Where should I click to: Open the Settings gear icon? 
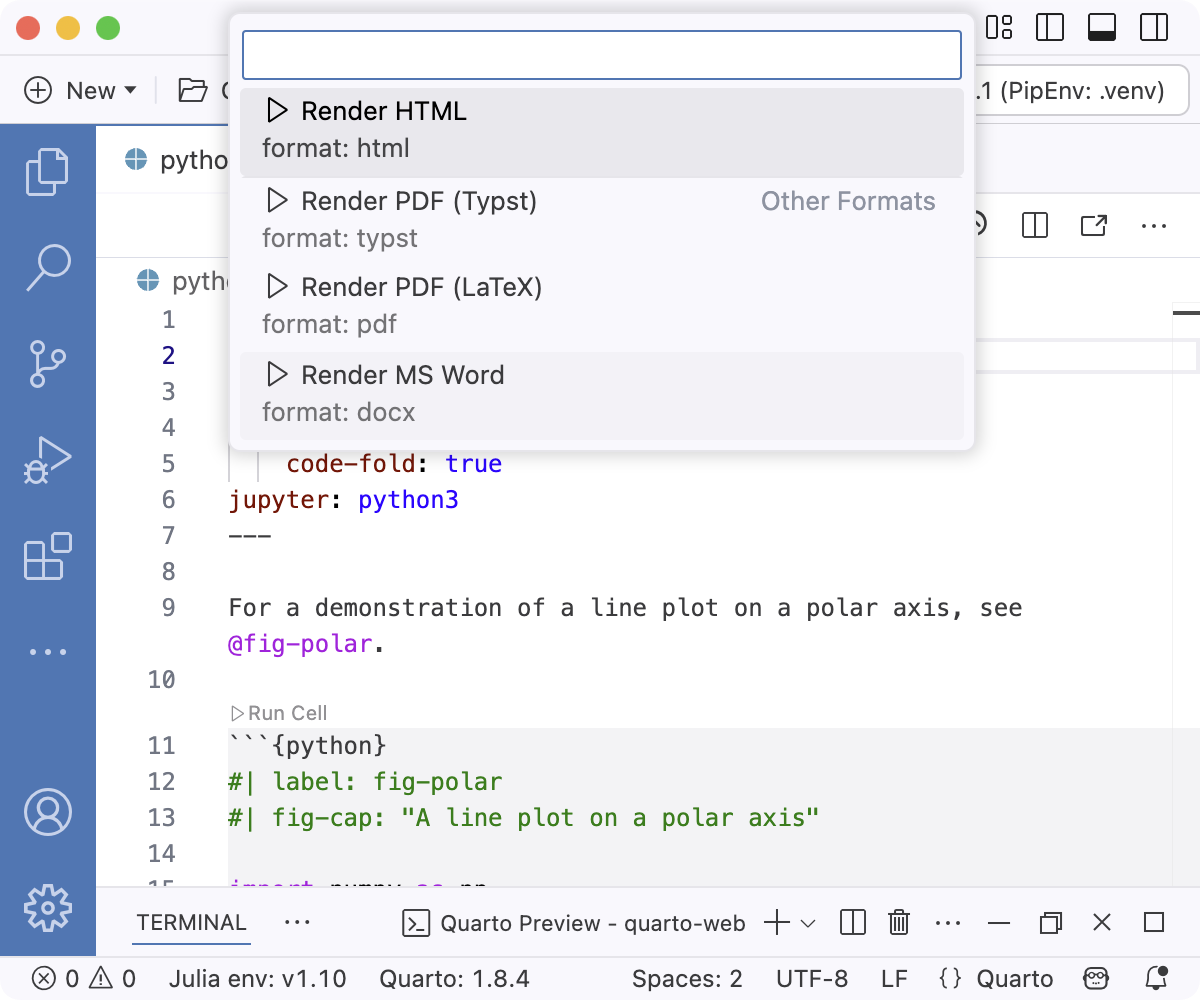tap(47, 908)
